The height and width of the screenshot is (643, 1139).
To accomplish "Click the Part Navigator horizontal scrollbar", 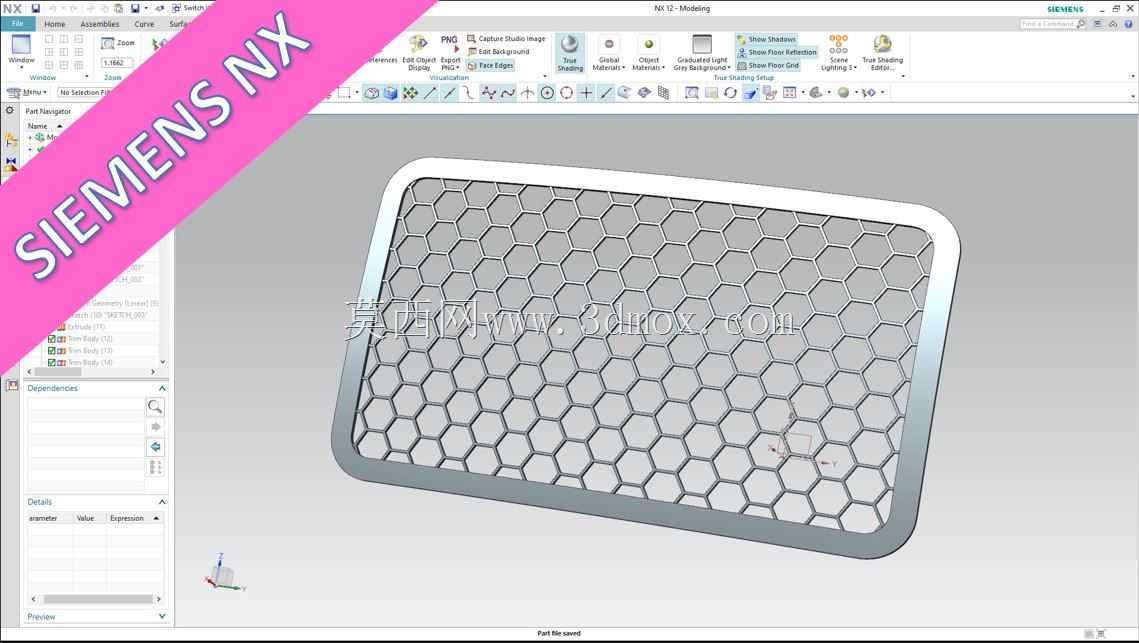I will pos(59,371).
